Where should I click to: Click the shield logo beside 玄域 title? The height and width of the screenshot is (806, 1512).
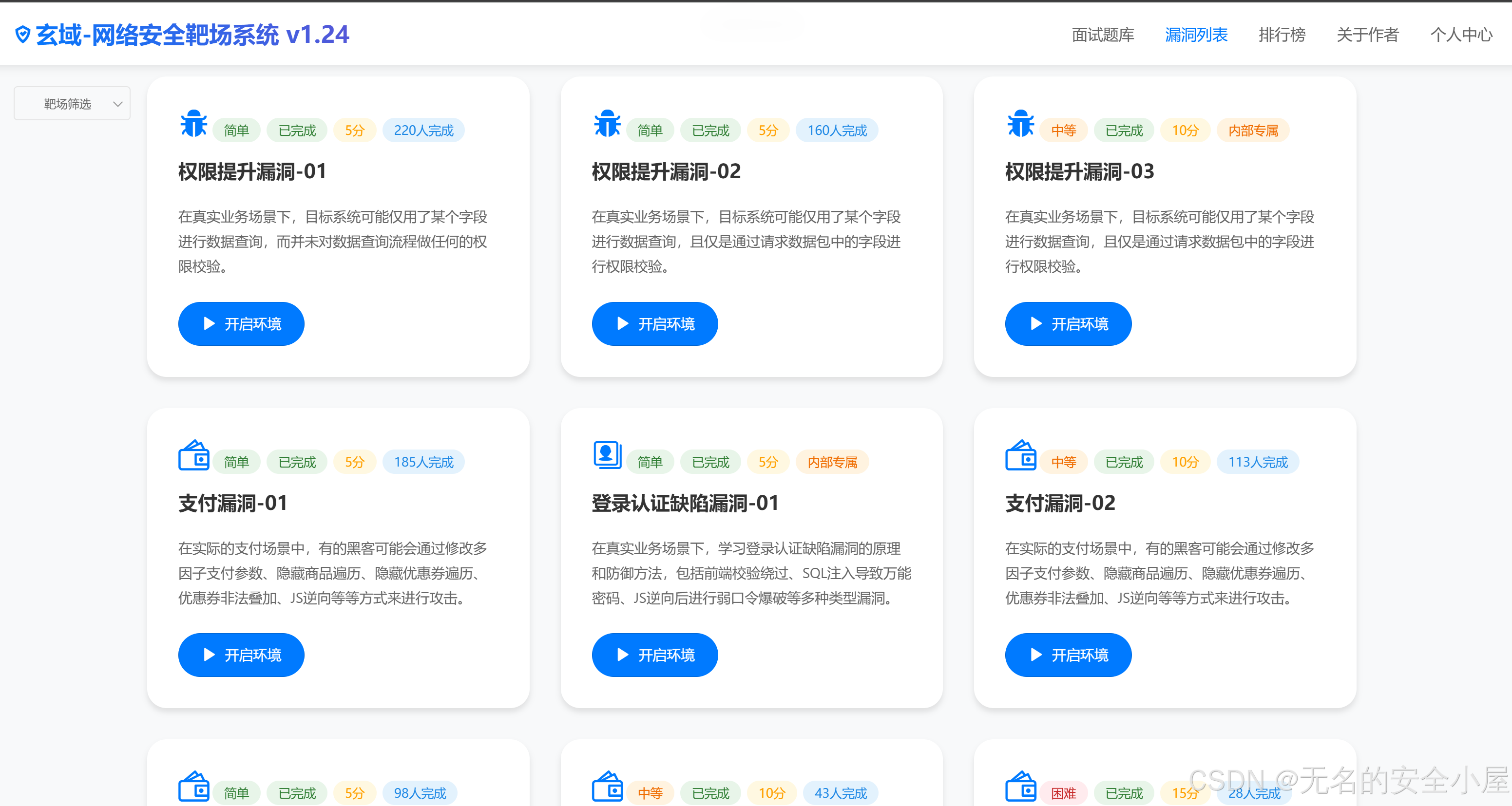point(22,34)
